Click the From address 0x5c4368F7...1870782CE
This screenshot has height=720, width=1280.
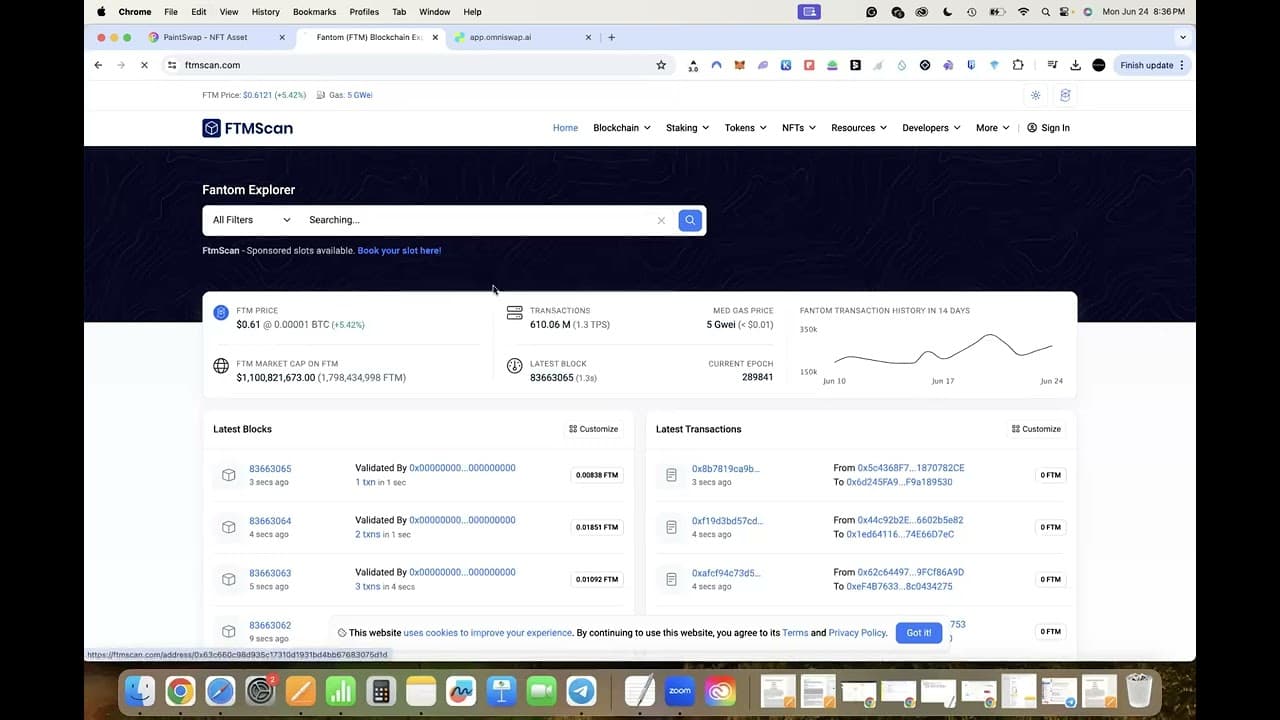point(911,468)
